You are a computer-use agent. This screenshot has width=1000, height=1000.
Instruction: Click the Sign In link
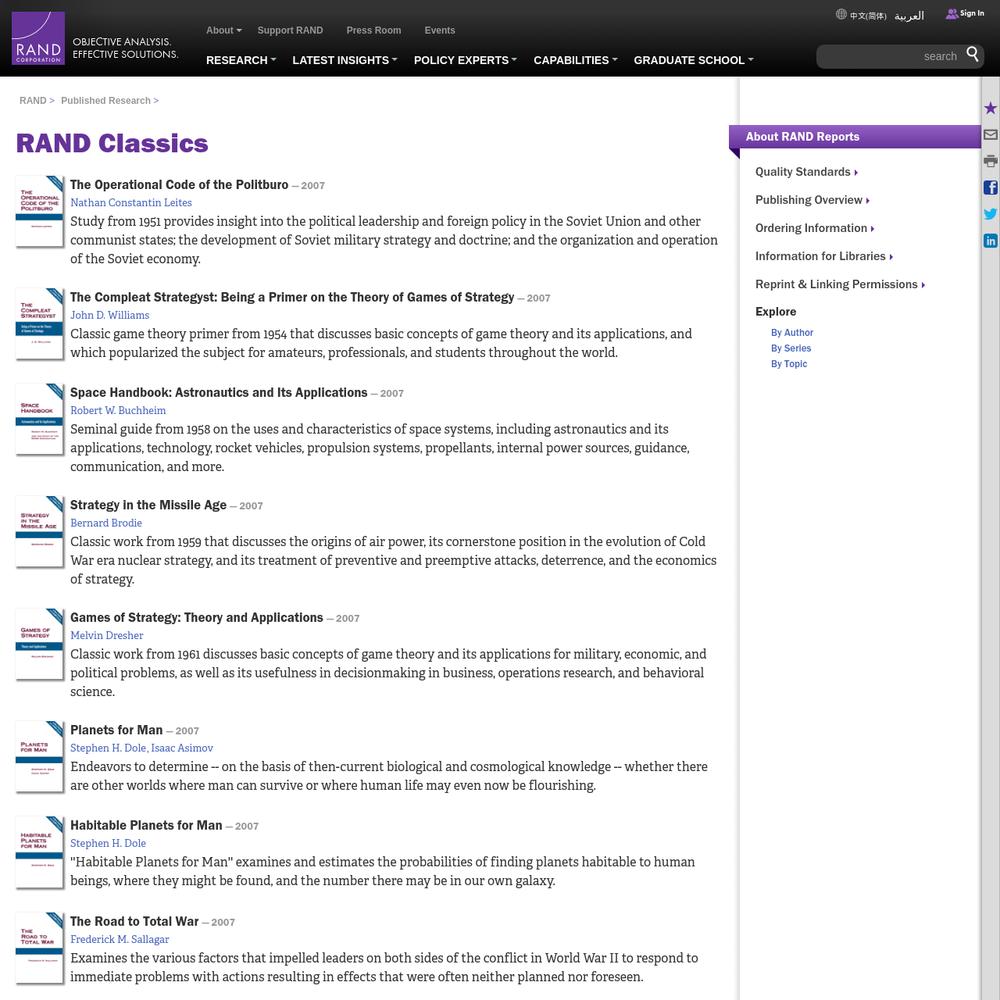(971, 13)
